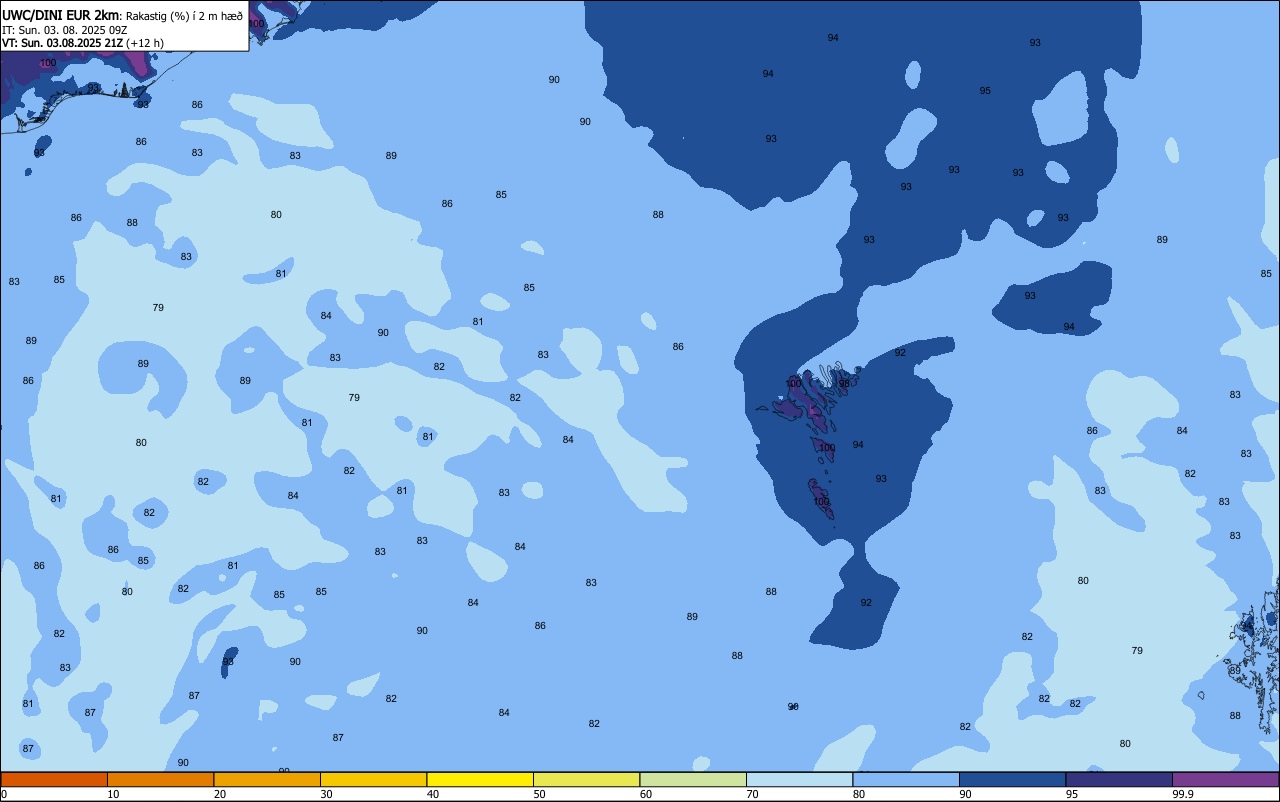This screenshot has height=802, width=1280.
Task: Click the purple legend swatch above 99.9
Action: click(1225, 779)
